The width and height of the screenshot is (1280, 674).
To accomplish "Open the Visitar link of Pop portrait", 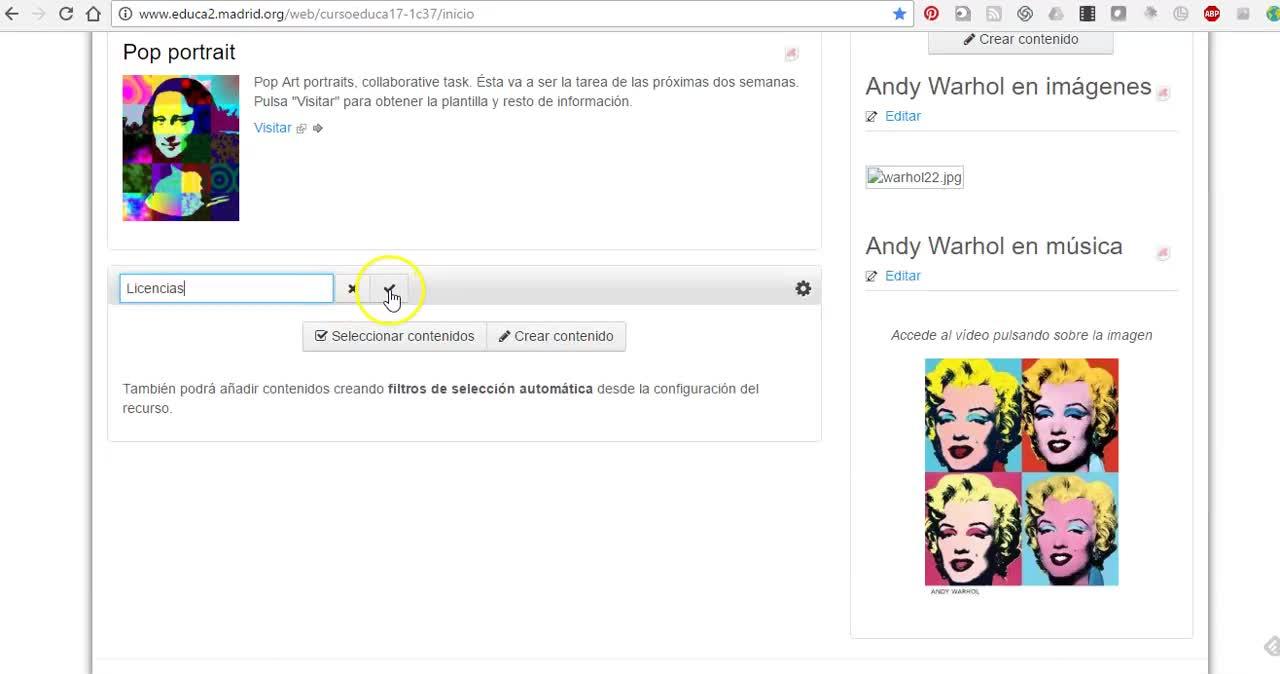I will [x=273, y=128].
